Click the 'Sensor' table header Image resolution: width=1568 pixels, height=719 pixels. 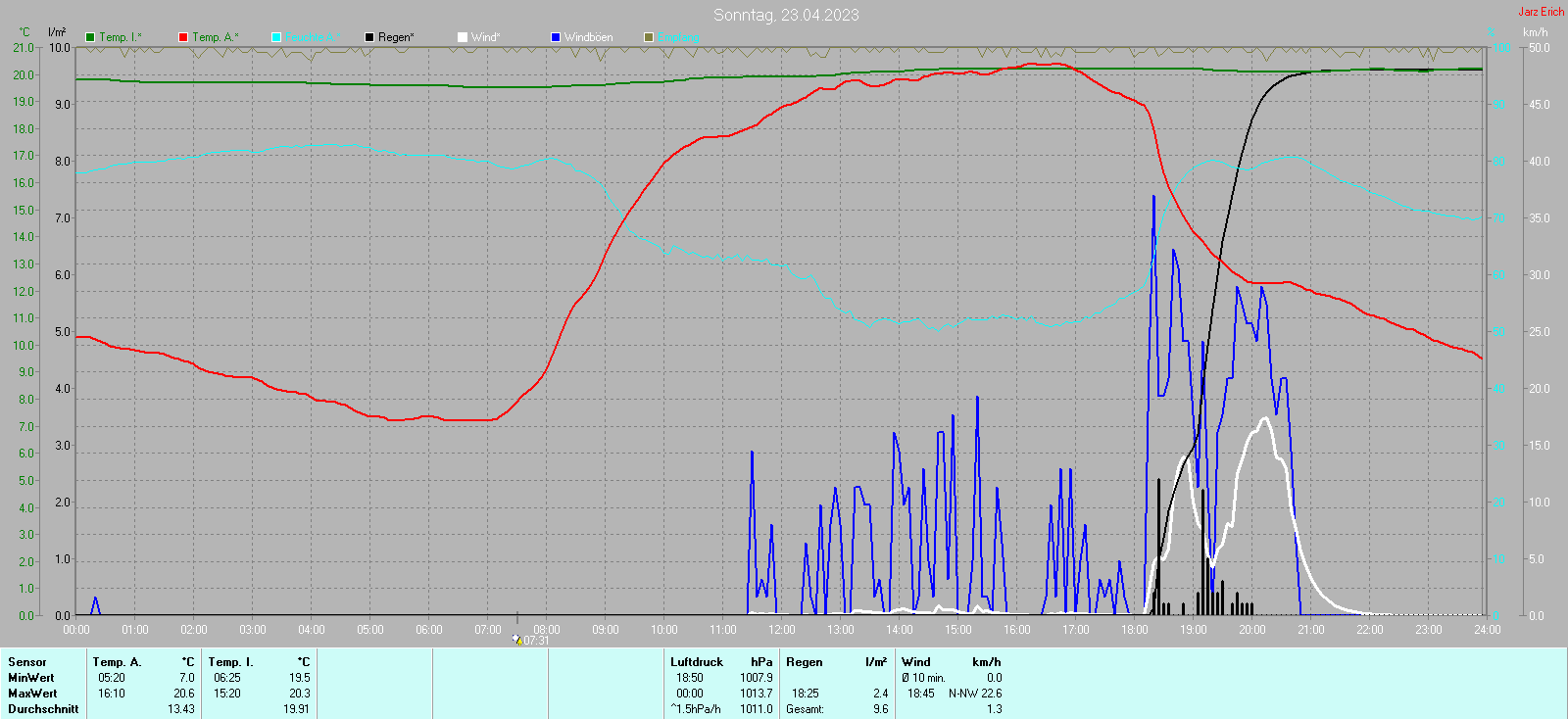pyautogui.click(x=27, y=662)
